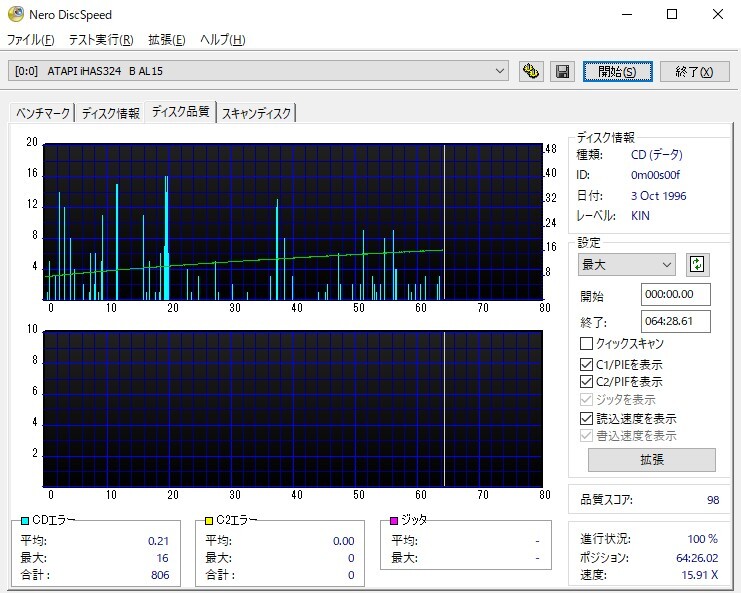Uncheck 読込速度を表示 checkbox
This screenshot has height=593, width=741.
click(586, 418)
